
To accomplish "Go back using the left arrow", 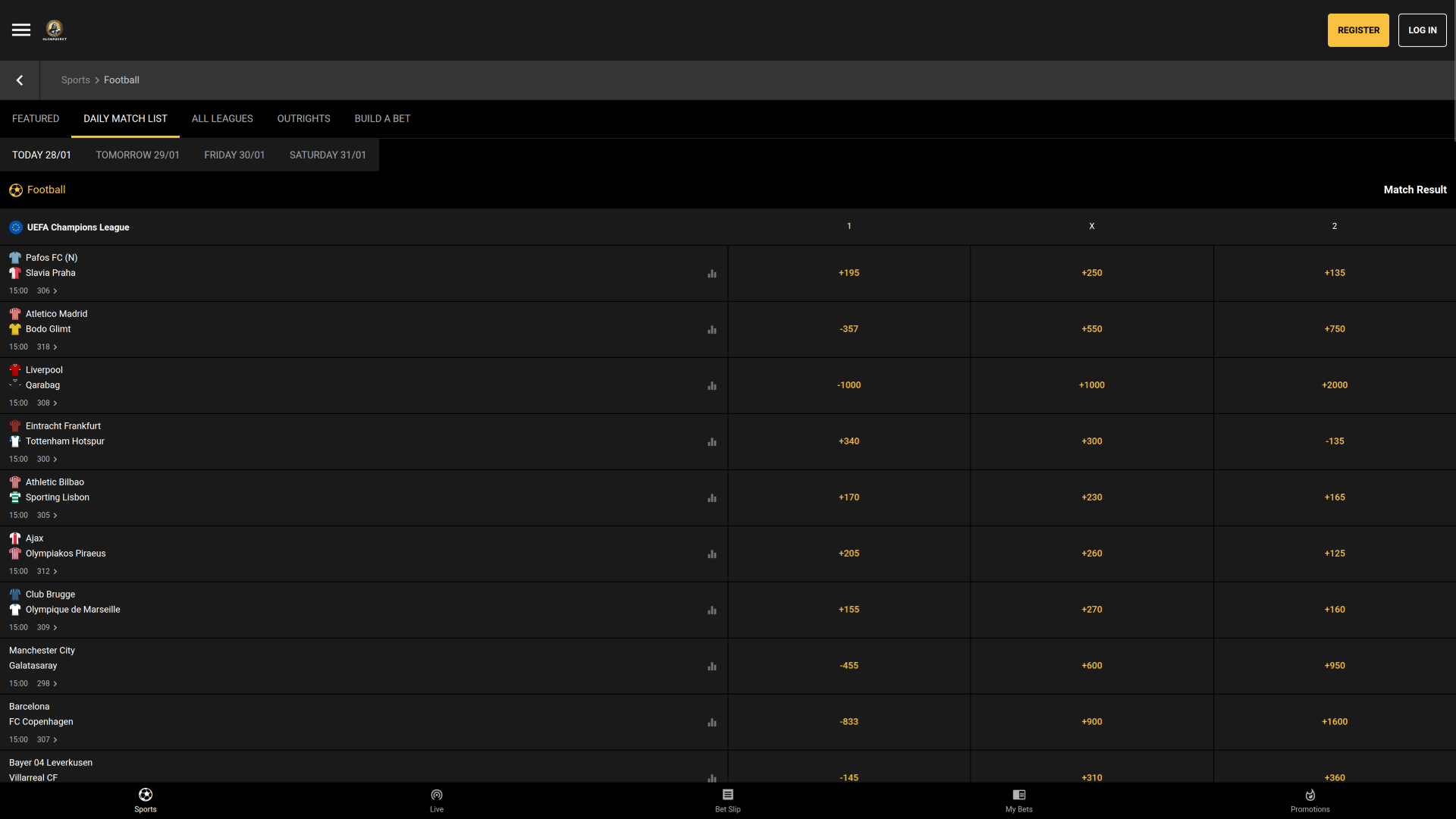I will pos(20,80).
